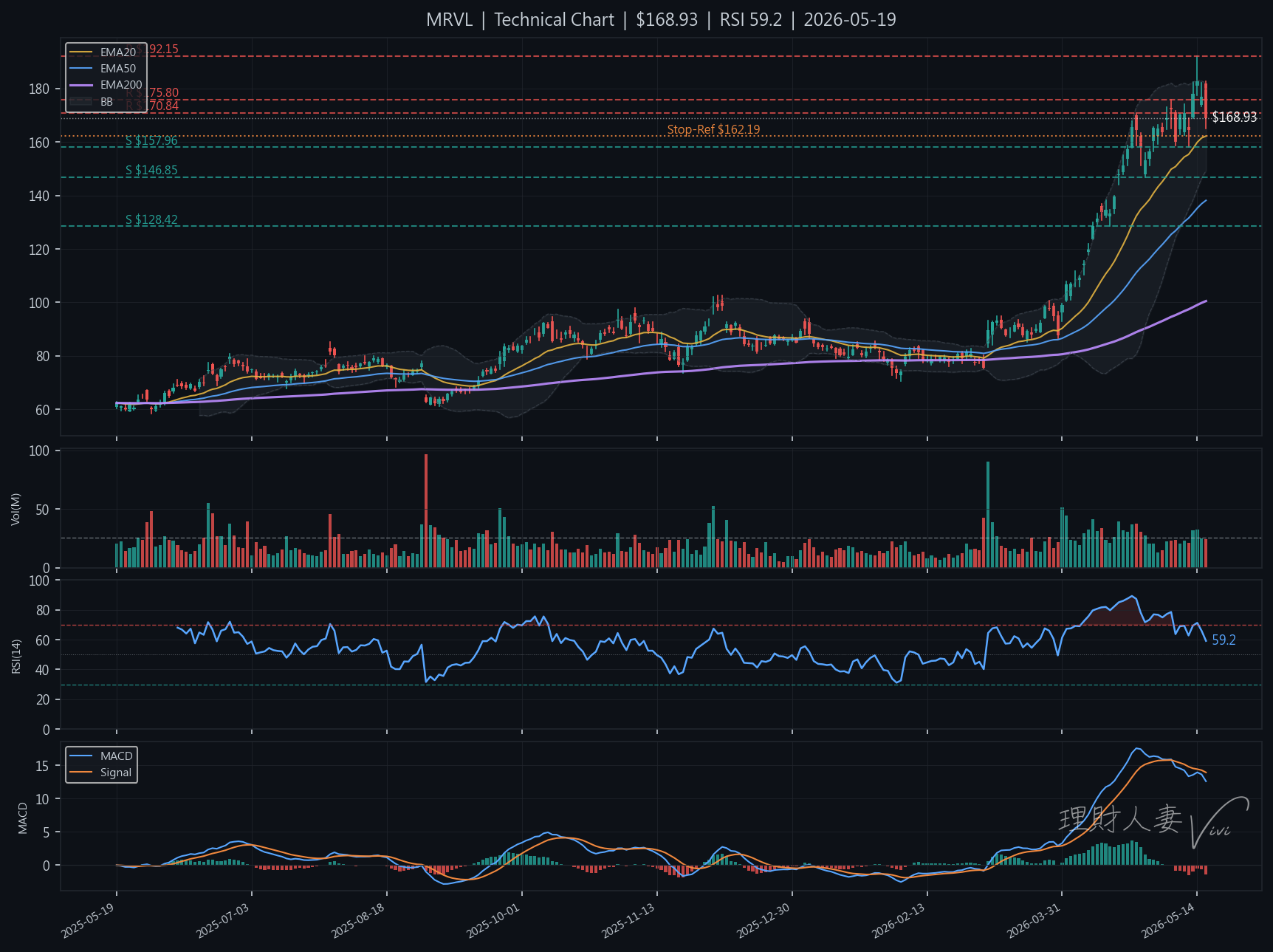Viewport: 1273px width, 952px height.
Task: Click the blue 59.2 value beside RSI line
Action: [x=1224, y=640]
